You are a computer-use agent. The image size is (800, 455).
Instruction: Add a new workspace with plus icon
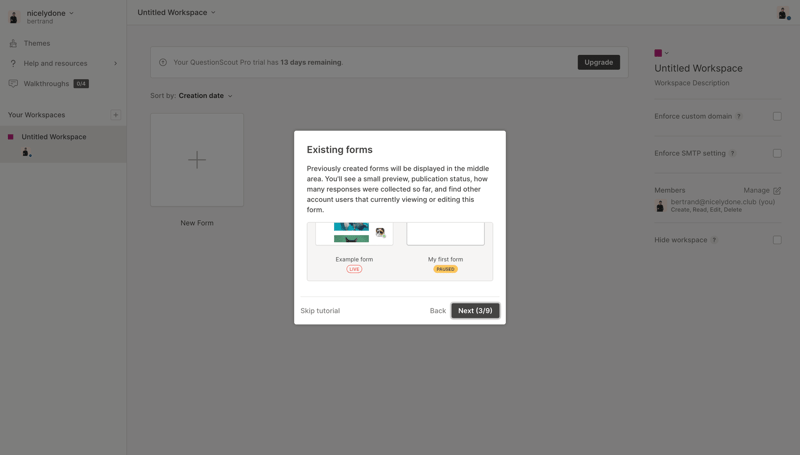tap(115, 115)
